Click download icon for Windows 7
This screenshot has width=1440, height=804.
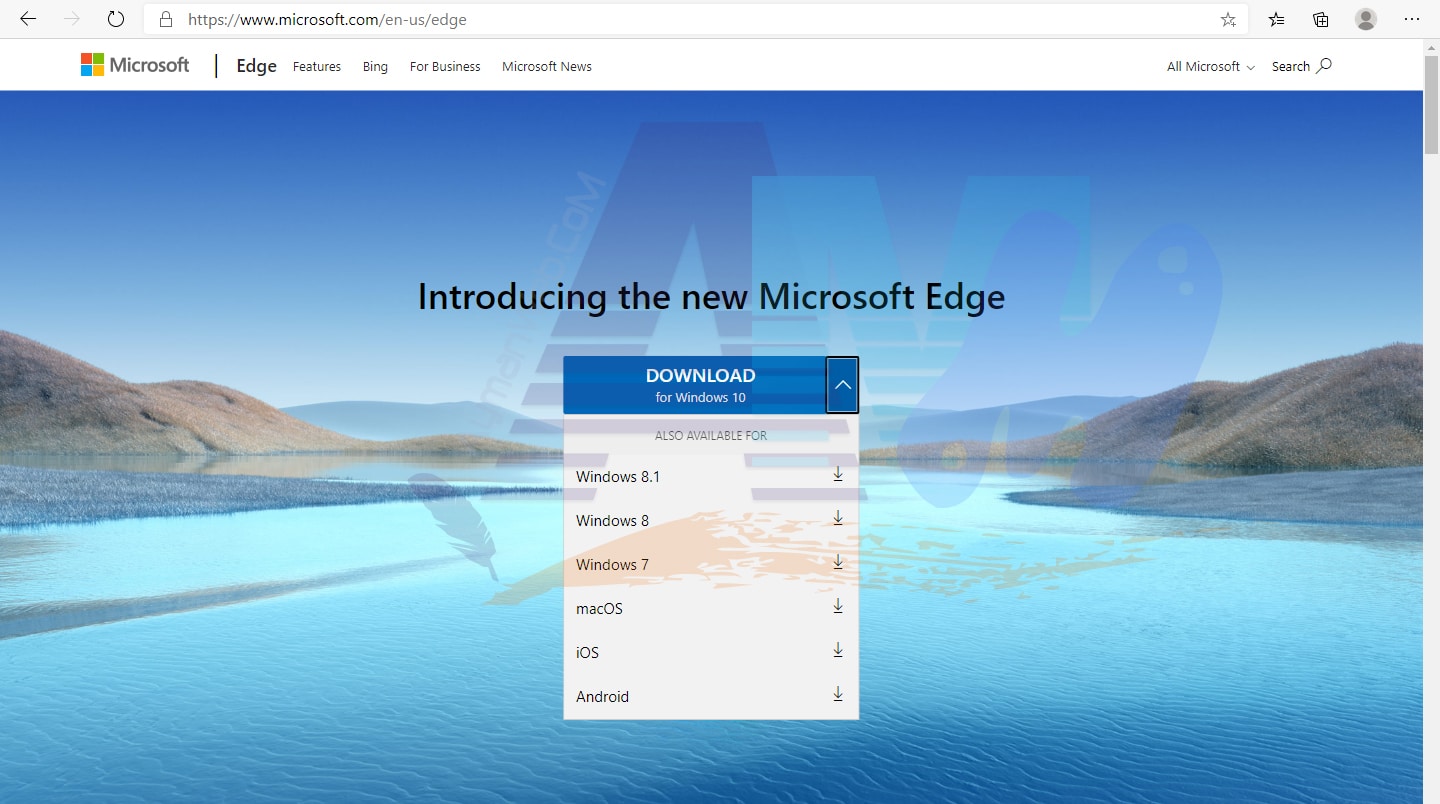[838, 562]
